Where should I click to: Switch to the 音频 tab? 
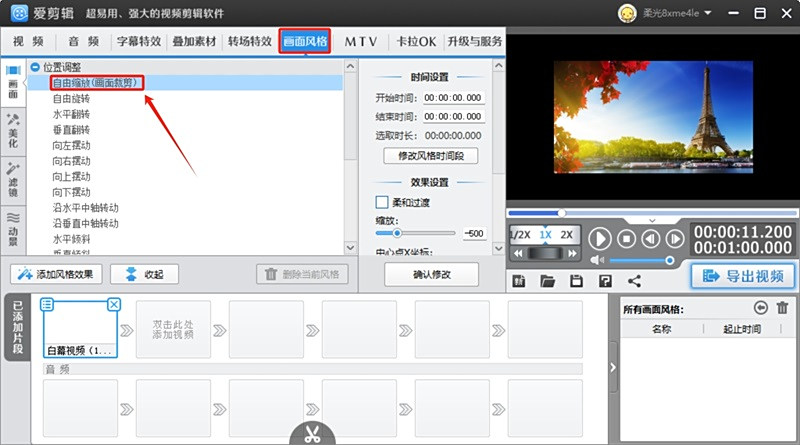[x=84, y=41]
